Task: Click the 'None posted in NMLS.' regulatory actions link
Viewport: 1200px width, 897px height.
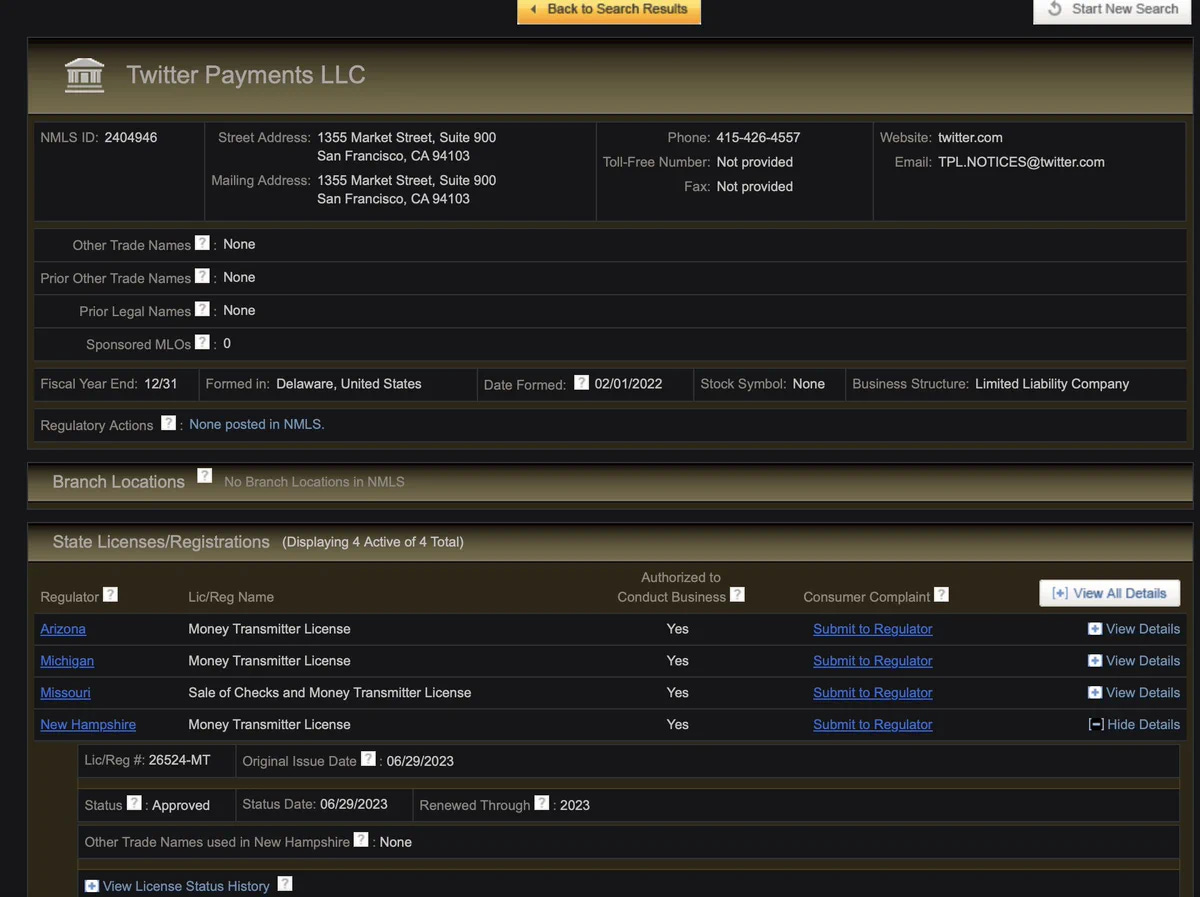Action: pyautogui.click(x=257, y=424)
